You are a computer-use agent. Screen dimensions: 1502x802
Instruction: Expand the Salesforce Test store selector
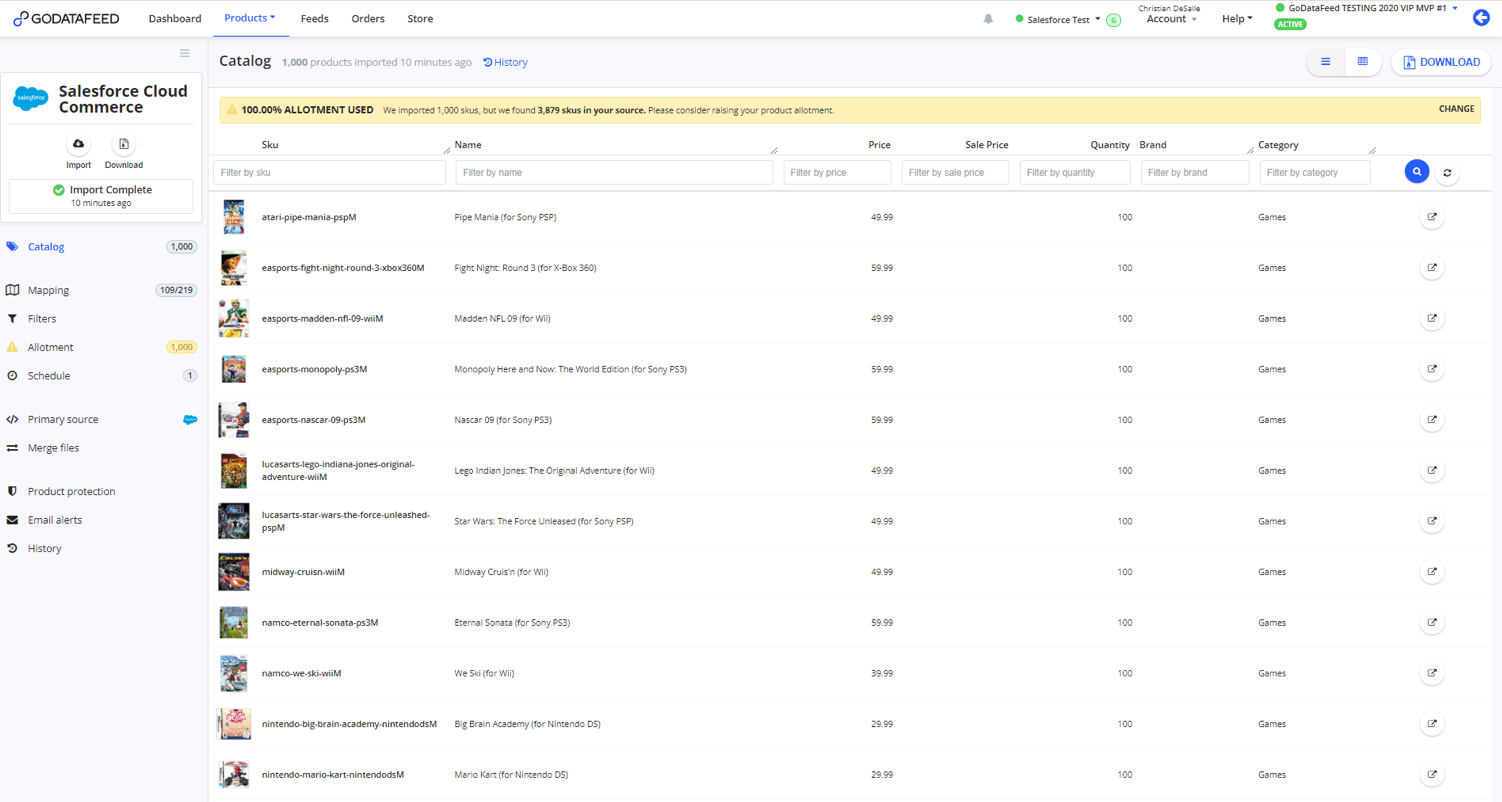point(1058,19)
